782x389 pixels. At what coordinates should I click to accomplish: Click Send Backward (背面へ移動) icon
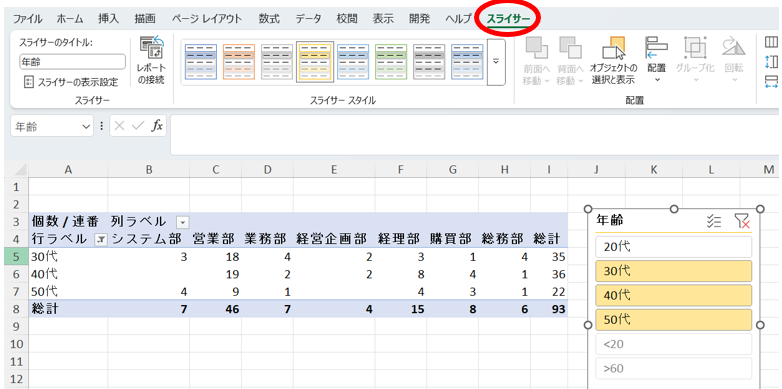570,49
